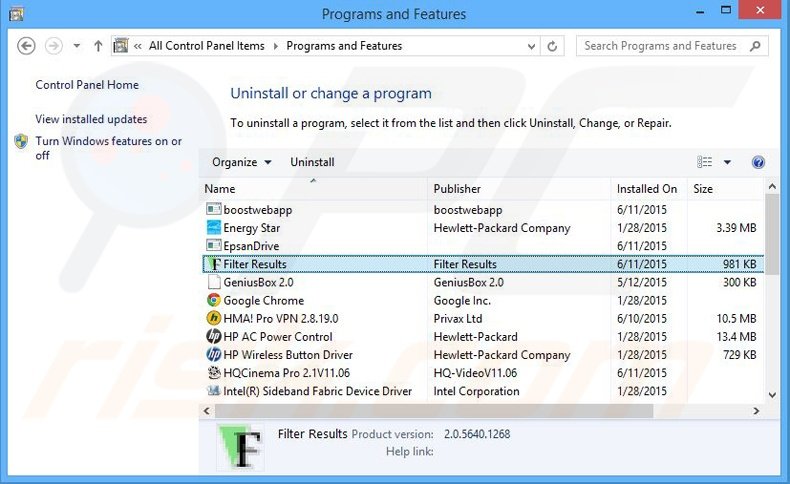
Task: Click the Intel Corporation publisher cell
Action: click(476, 391)
